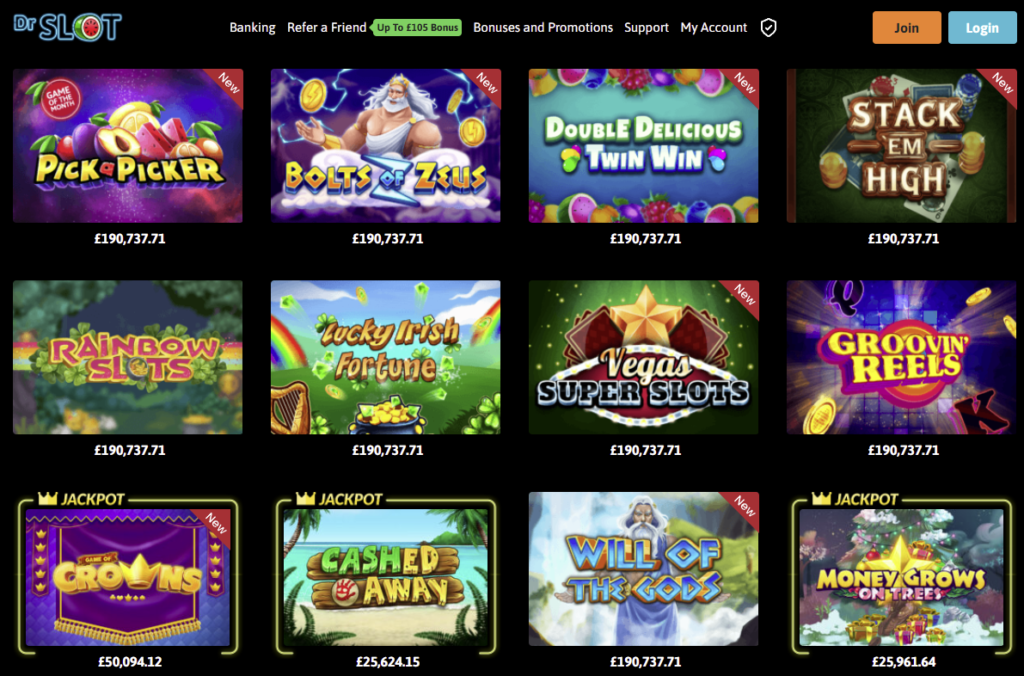Click the orange Join button

[906, 27]
